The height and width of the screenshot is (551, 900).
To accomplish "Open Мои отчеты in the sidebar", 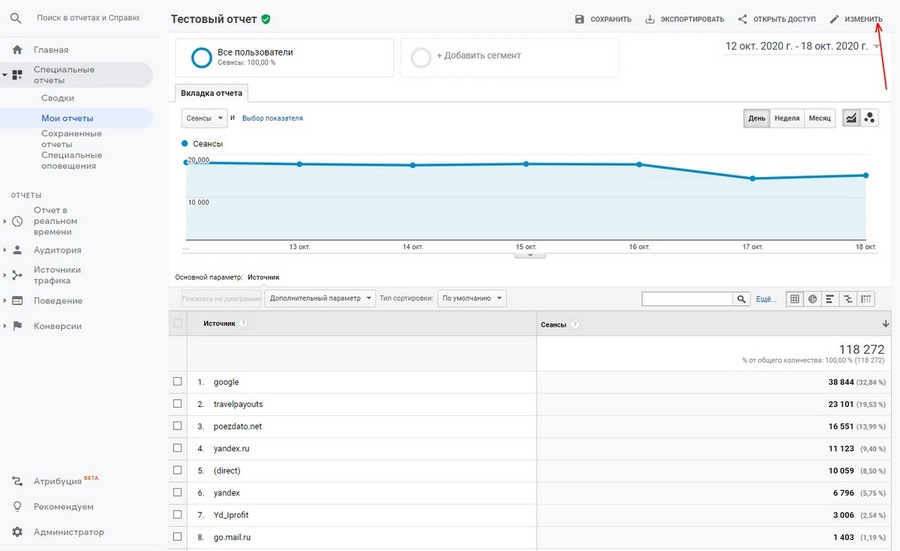I will (x=67, y=118).
